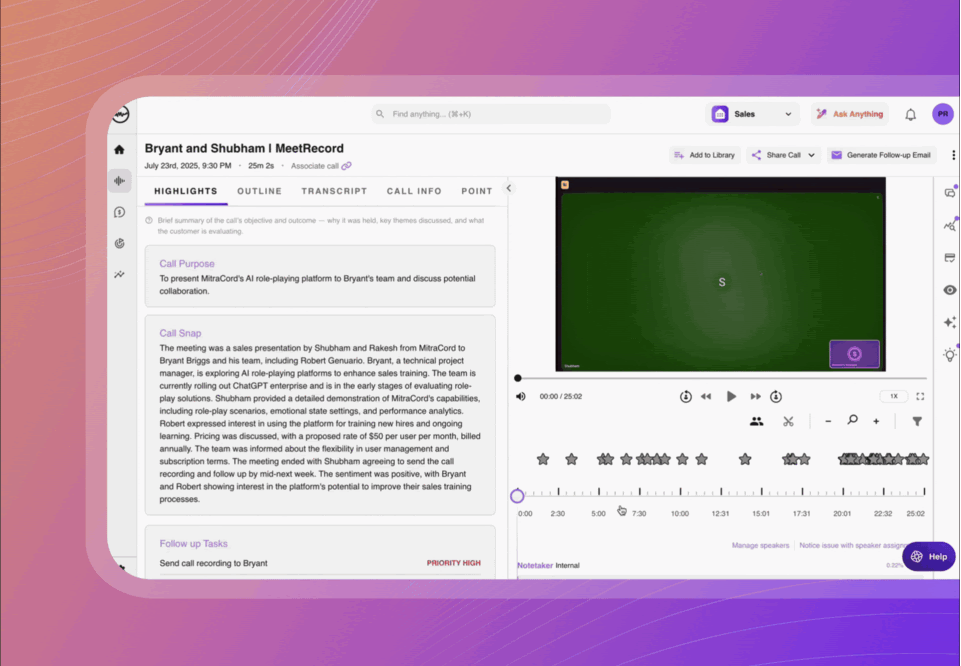961x666 pixels.
Task: Click the Manage speakers link
Action: (761, 545)
